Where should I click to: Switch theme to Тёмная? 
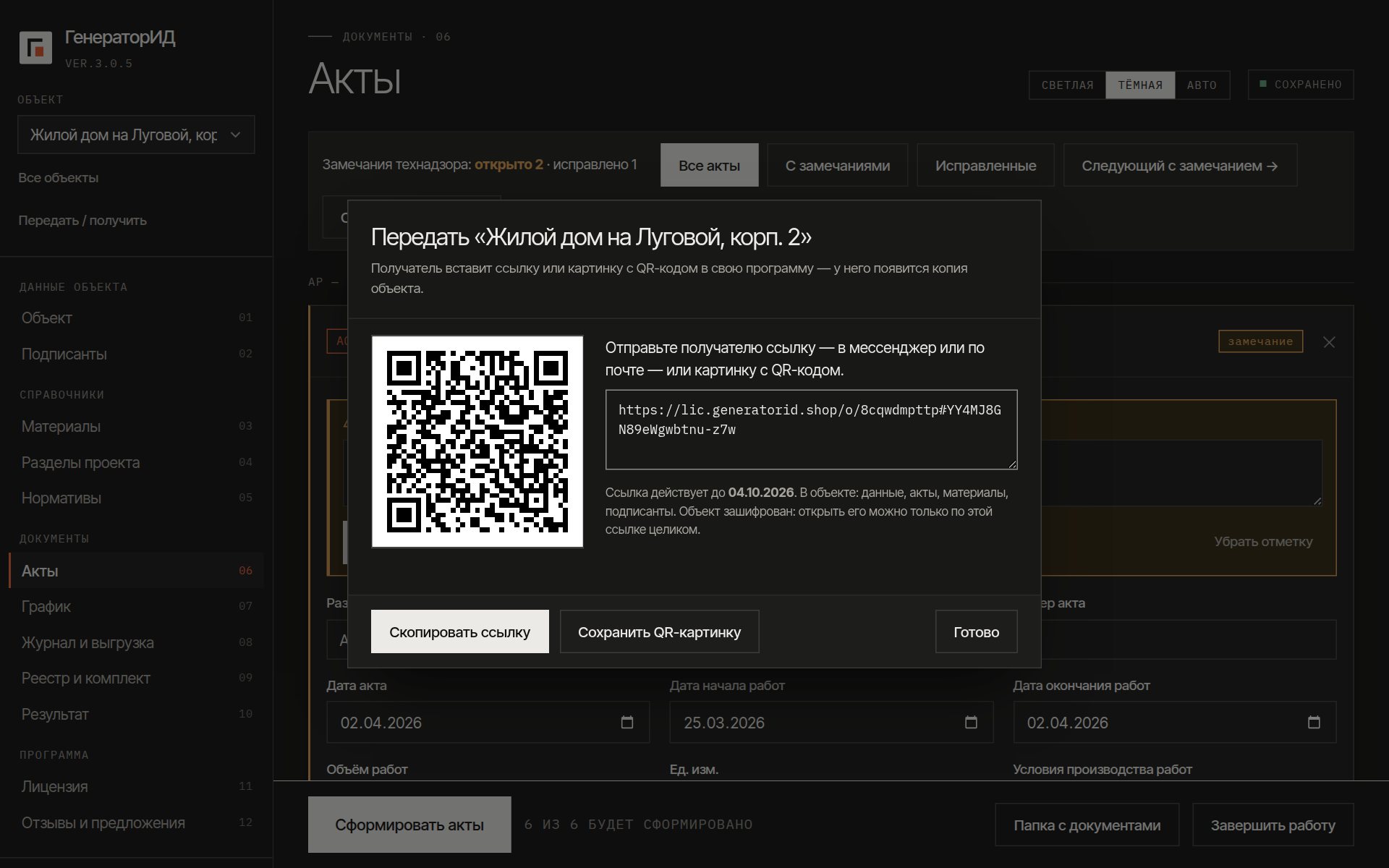click(1140, 85)
